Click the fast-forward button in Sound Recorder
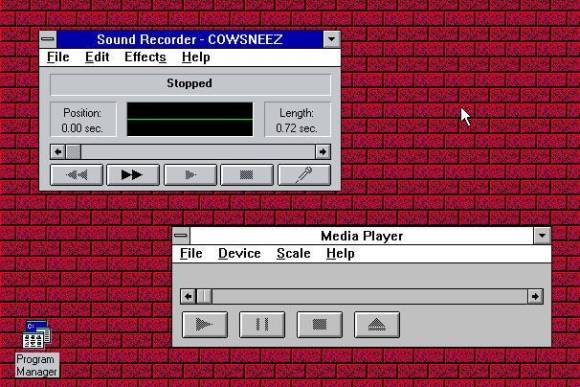 coord(133,175)
